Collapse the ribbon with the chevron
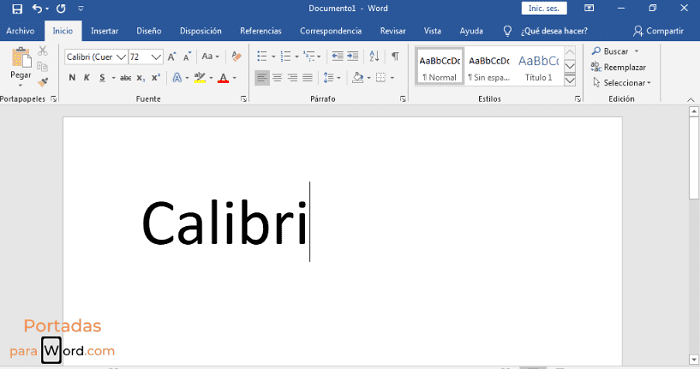The image size is (700, 369). [x=691, y=100]
